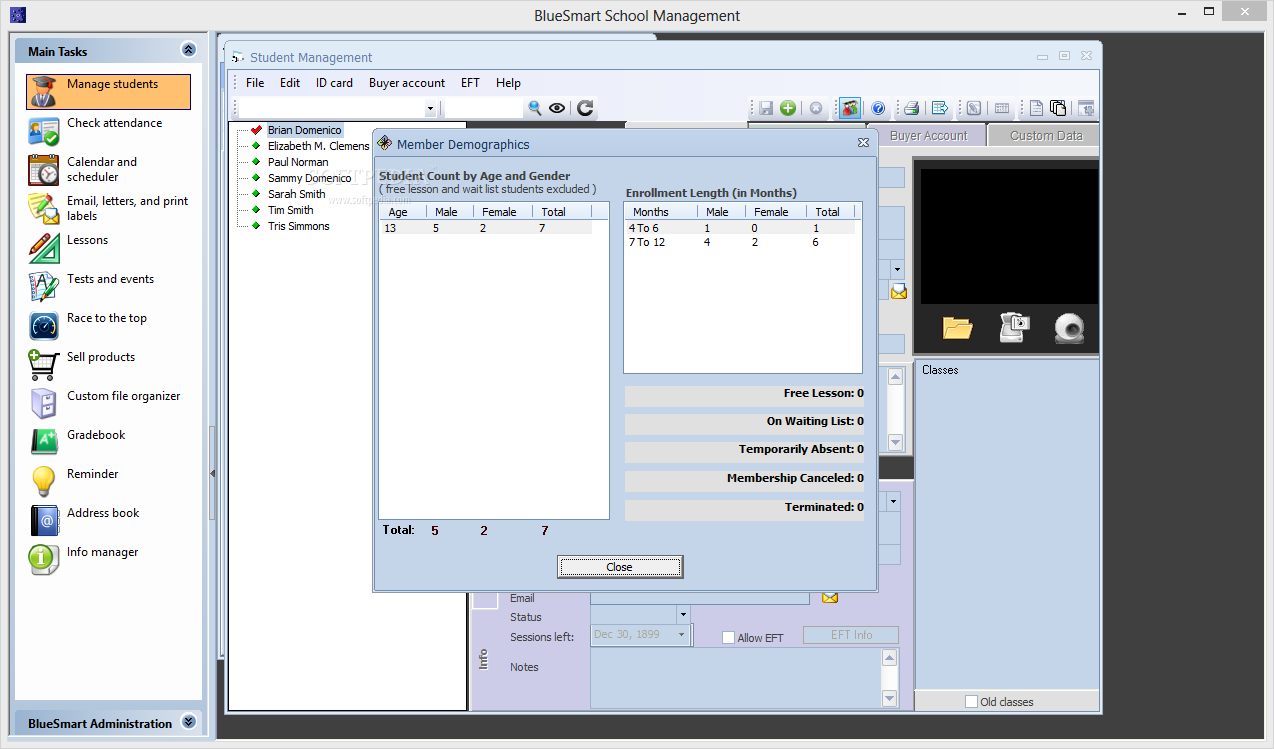This screenshot has width=1274, height=749.
Task: Click the magnifier search icon in toolbar
Action: click(x=535, y=108)
